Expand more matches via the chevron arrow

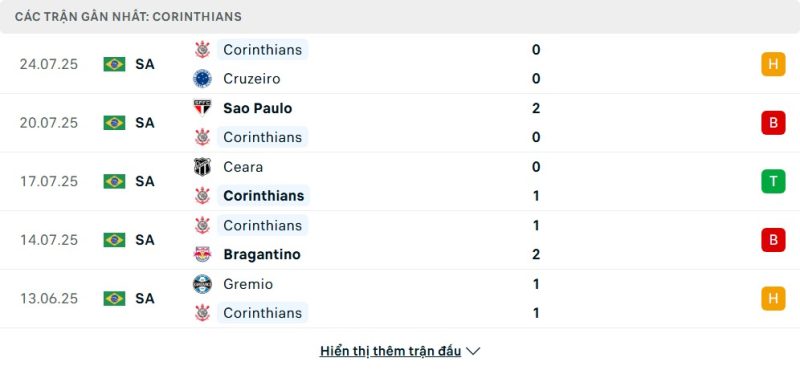[473, 352]
